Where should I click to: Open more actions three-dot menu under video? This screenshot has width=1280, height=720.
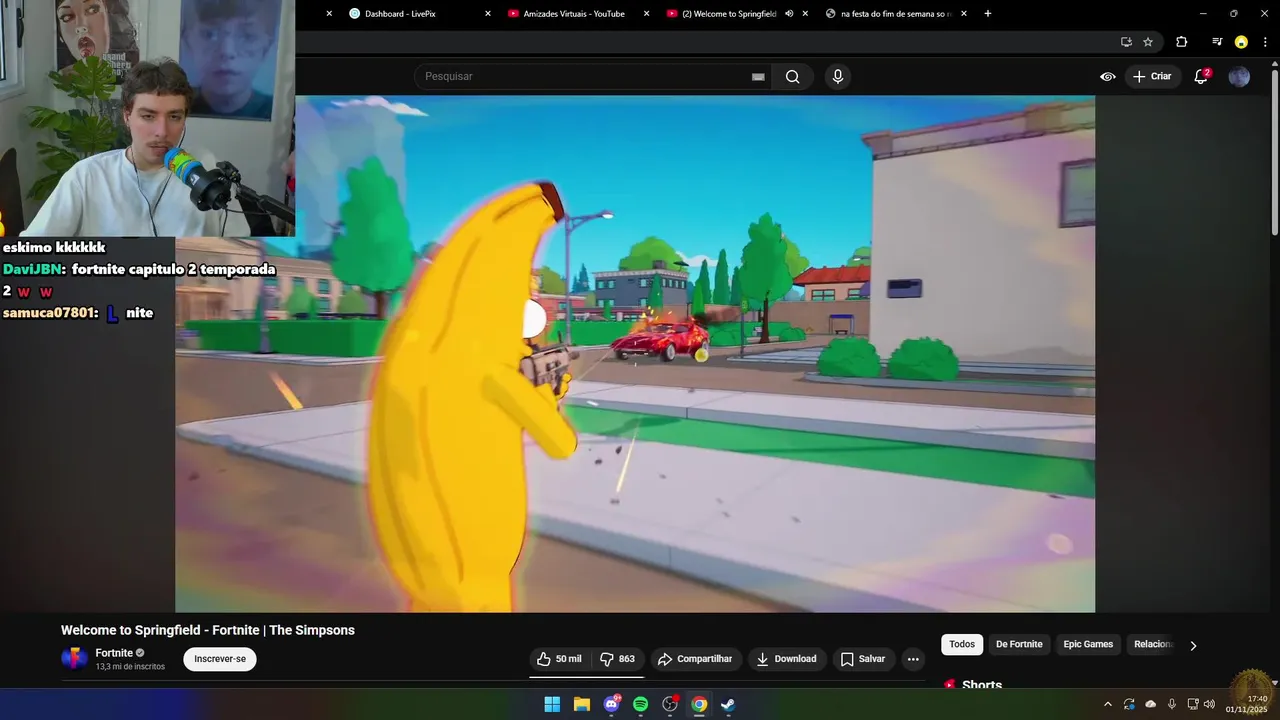click(912, 659)
